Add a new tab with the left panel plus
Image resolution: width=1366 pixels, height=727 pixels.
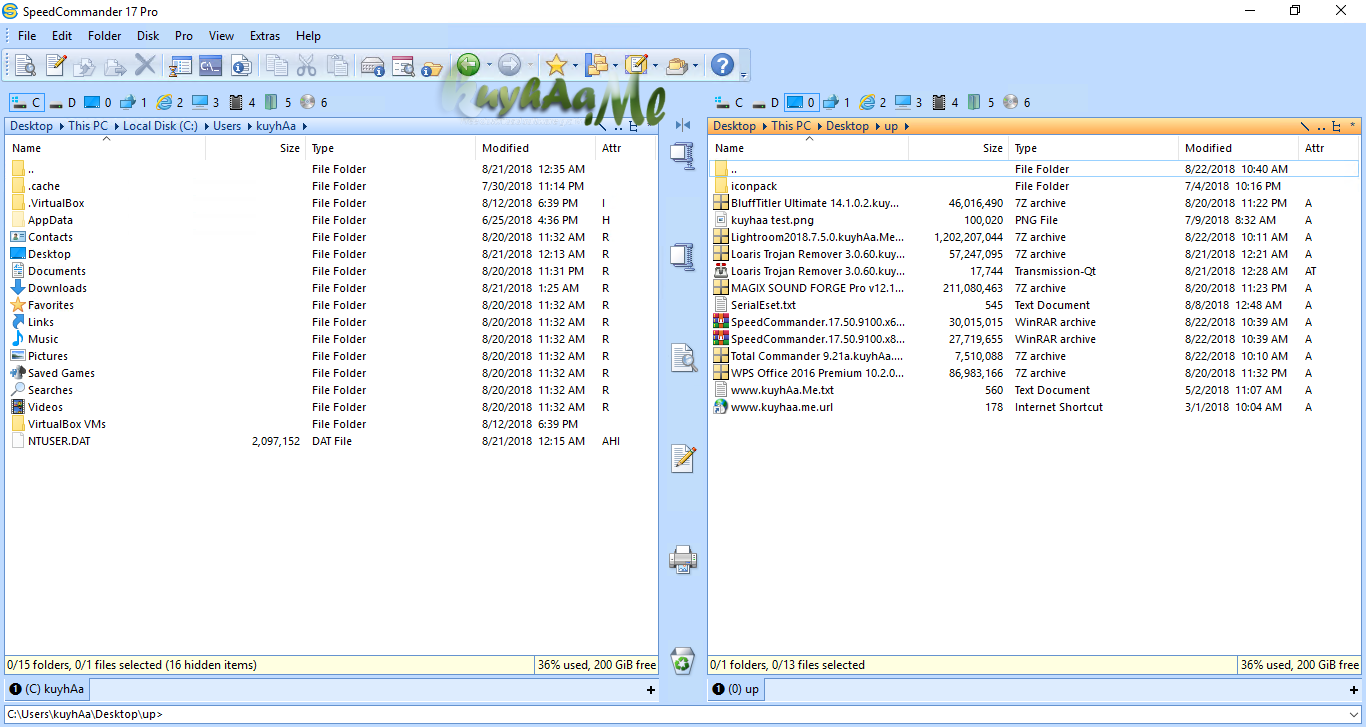click(x=651, y=690)
